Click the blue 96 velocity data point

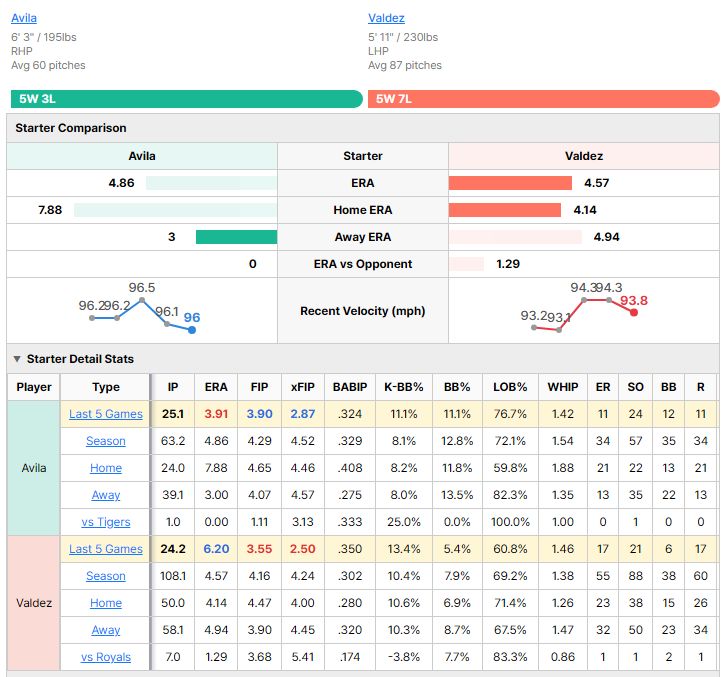(192, 330)
